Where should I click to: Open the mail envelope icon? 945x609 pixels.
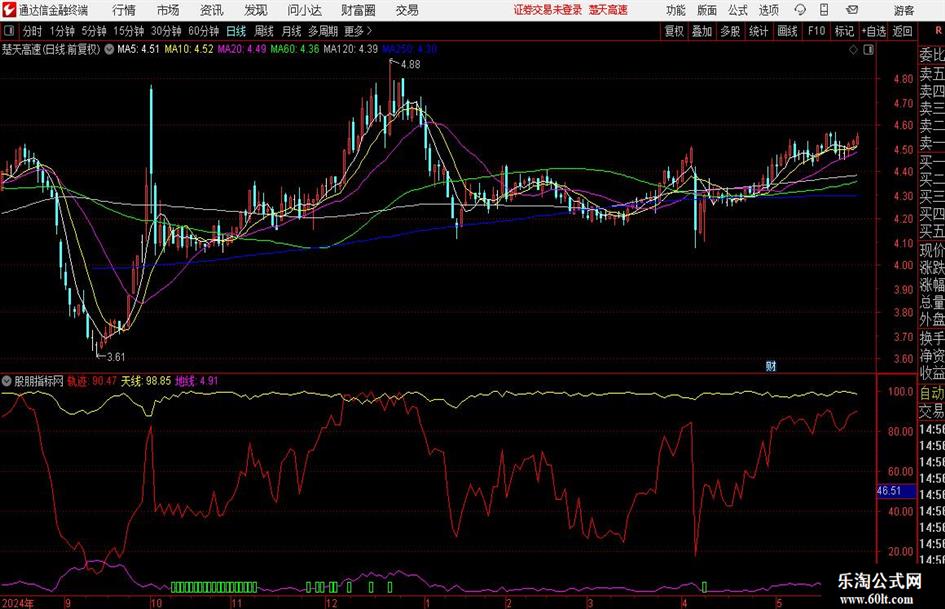coord(852,10)
